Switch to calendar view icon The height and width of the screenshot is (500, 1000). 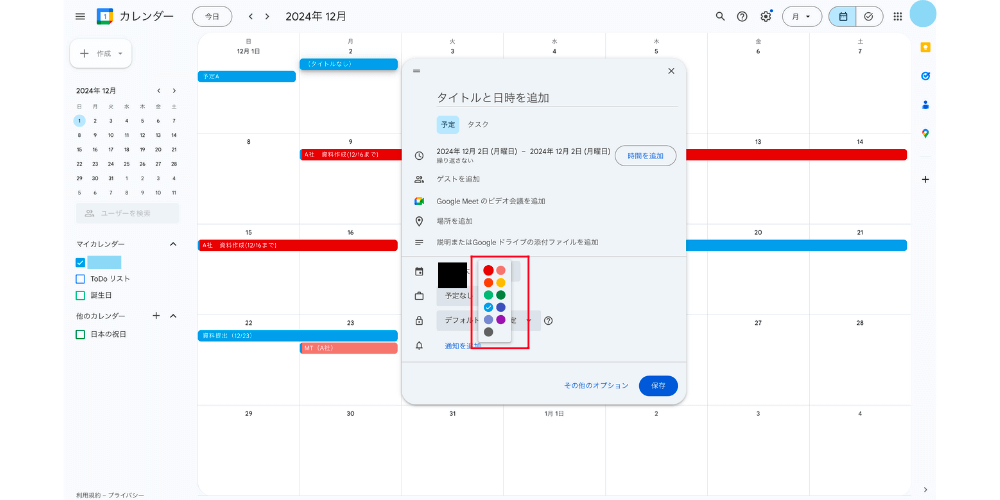(x=842, y=17)
